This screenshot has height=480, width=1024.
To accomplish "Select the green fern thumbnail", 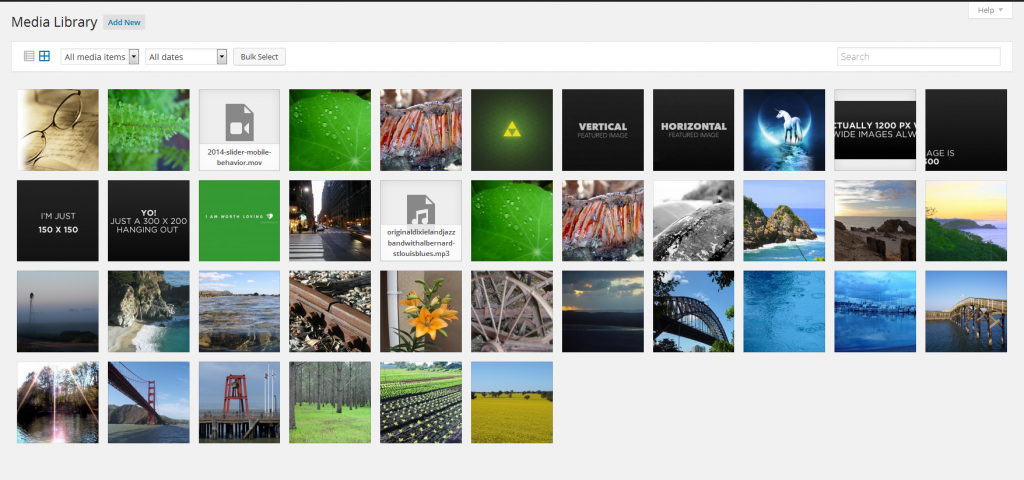I will 148,130.
